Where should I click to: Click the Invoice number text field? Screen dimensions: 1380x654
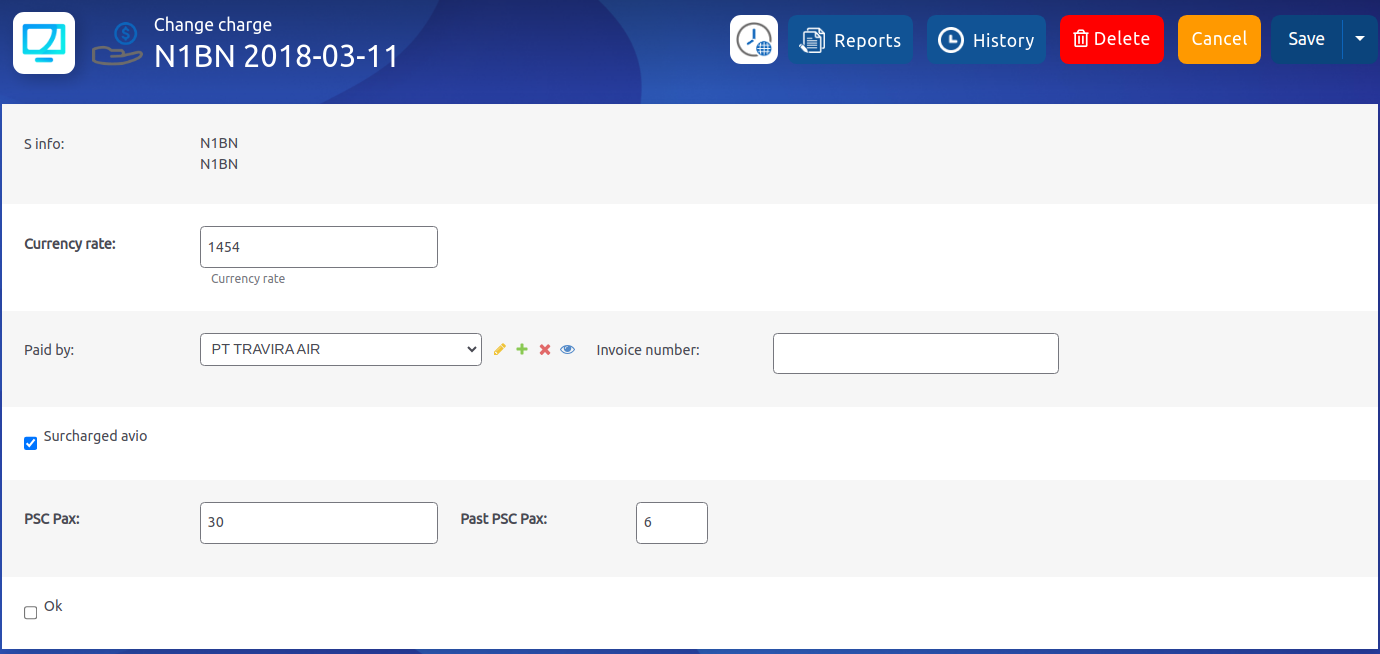coord(915,354)
